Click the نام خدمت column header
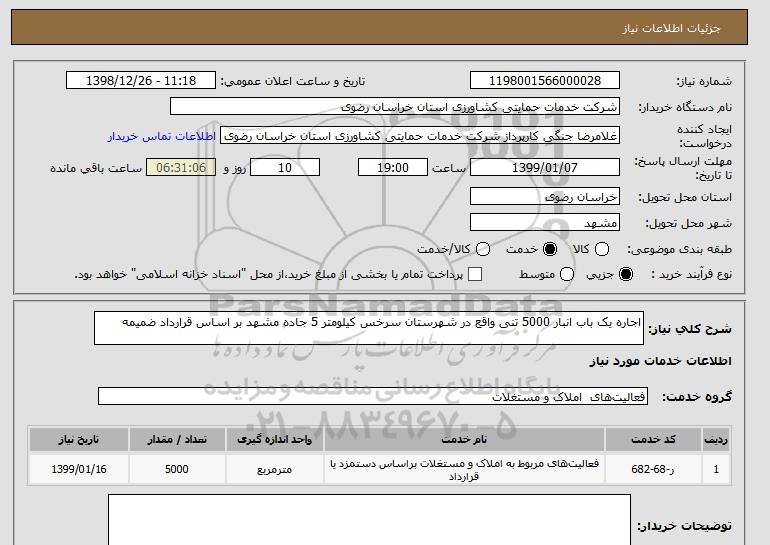This screenshot has height=545, width=770. tap(464, 439)
